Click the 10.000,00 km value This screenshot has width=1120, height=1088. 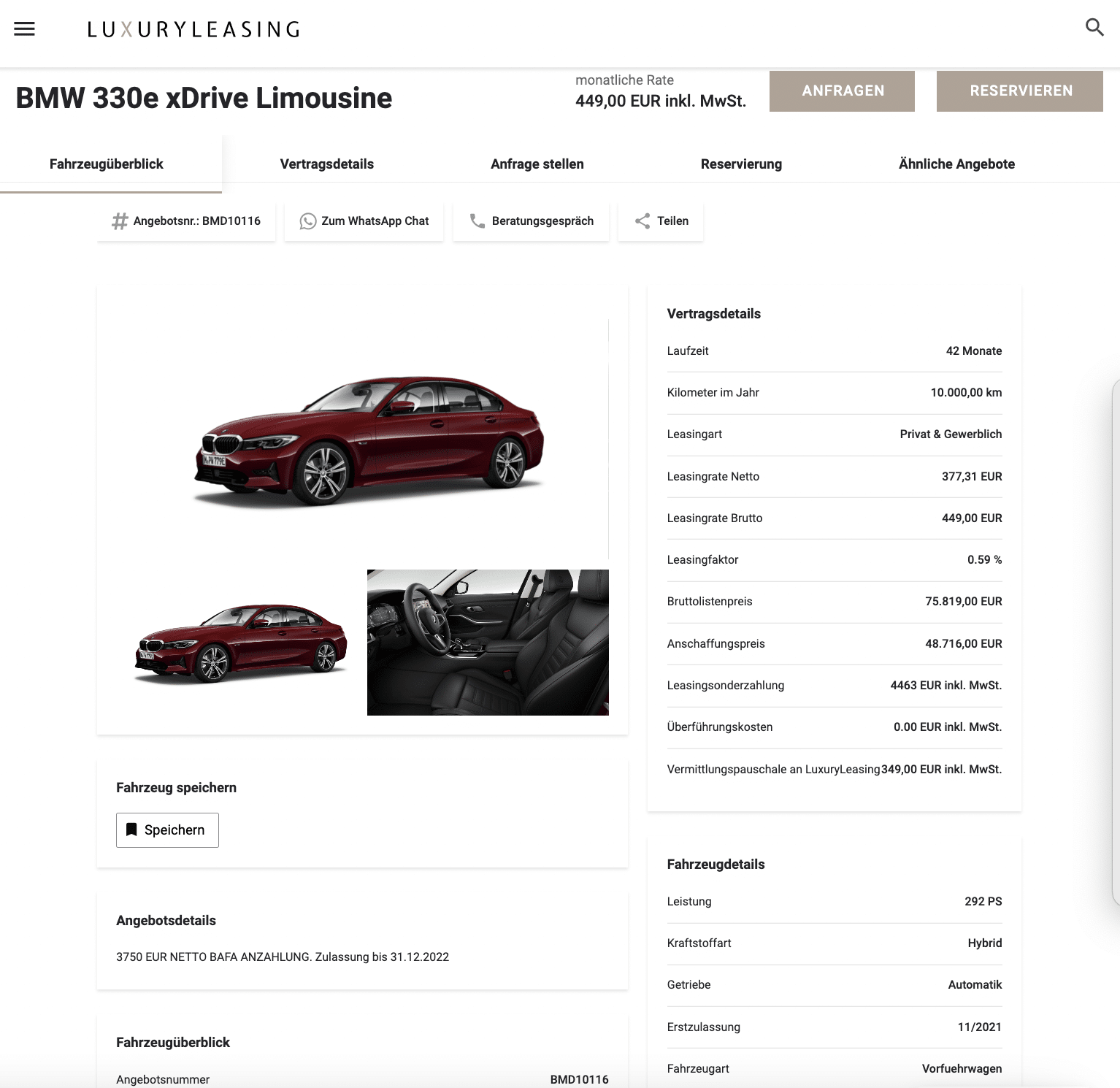click(966, 393)
